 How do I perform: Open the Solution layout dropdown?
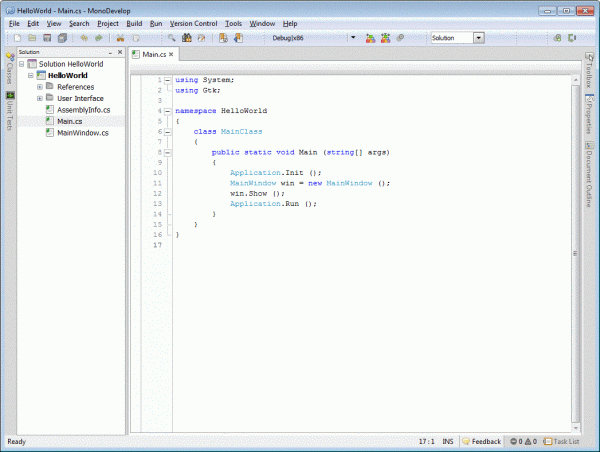479,38
